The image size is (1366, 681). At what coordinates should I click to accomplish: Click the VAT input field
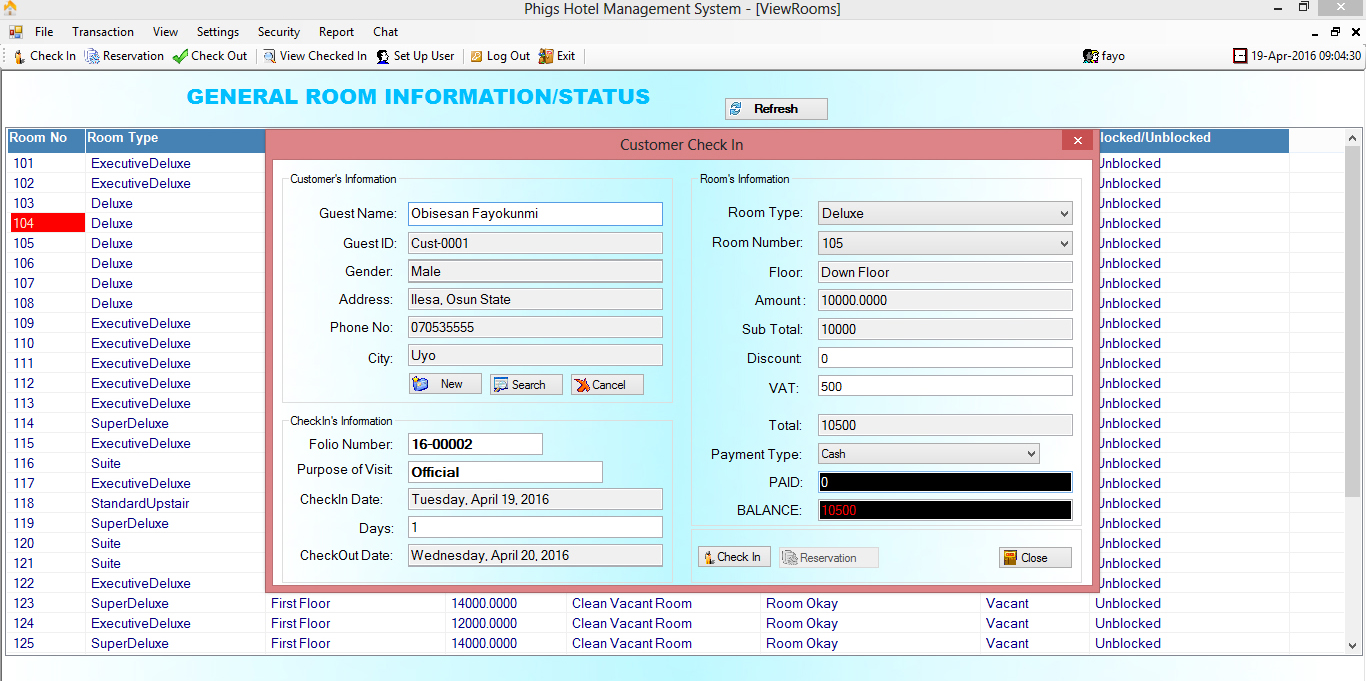945,386
